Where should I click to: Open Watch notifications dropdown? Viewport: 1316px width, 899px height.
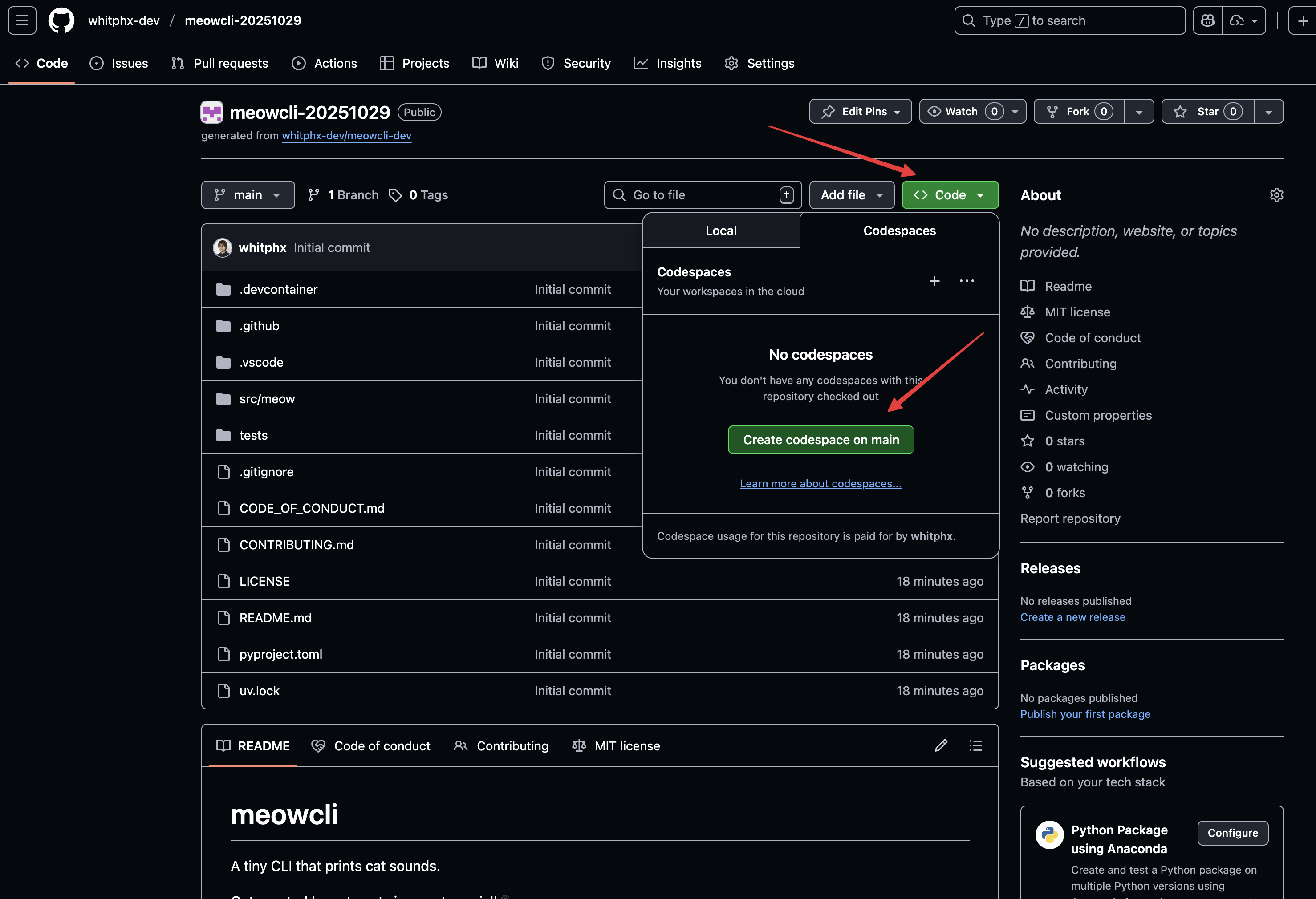pos(972,112)
